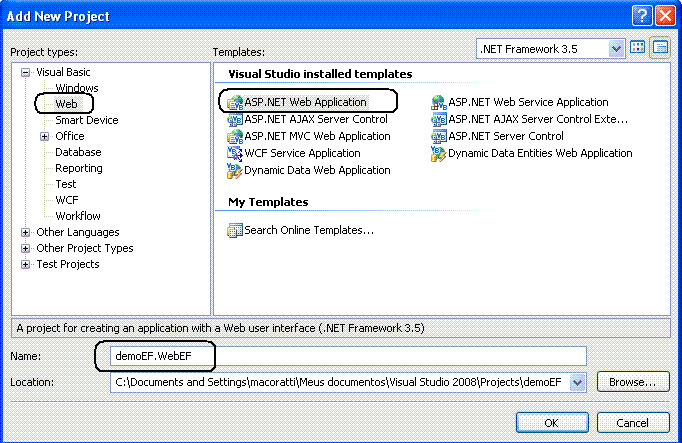Open the Location path dropdown arrow
Screen dimensions: 682x443
pyautogui.click(x=577, y=383)
